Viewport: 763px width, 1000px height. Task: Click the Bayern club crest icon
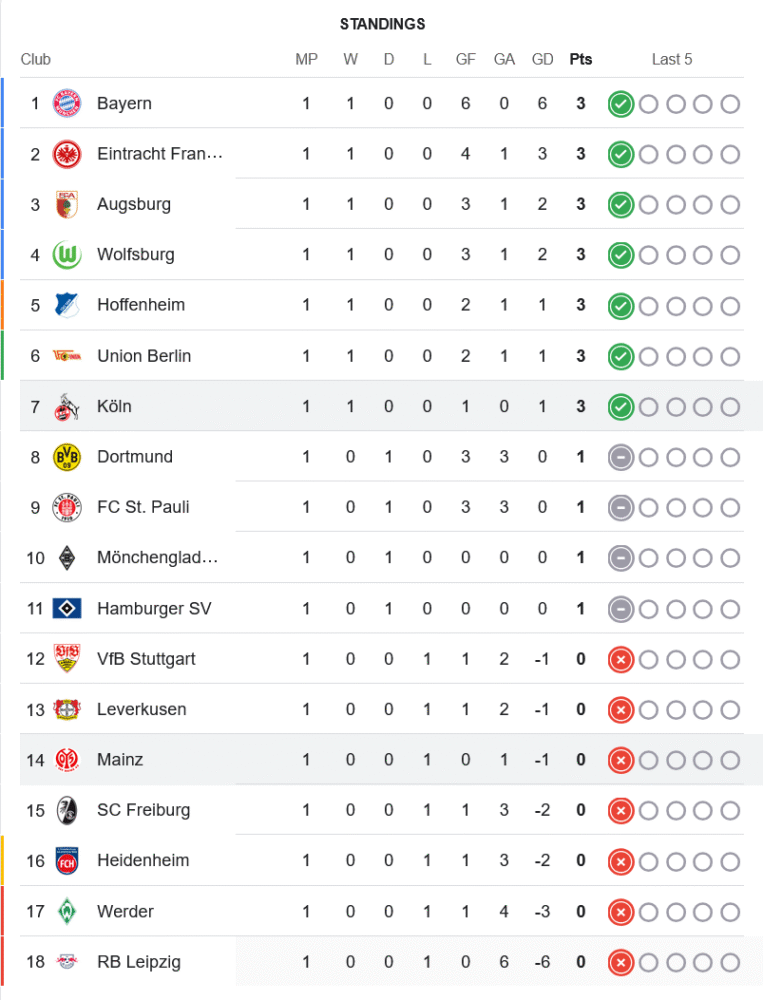(67, 103)
